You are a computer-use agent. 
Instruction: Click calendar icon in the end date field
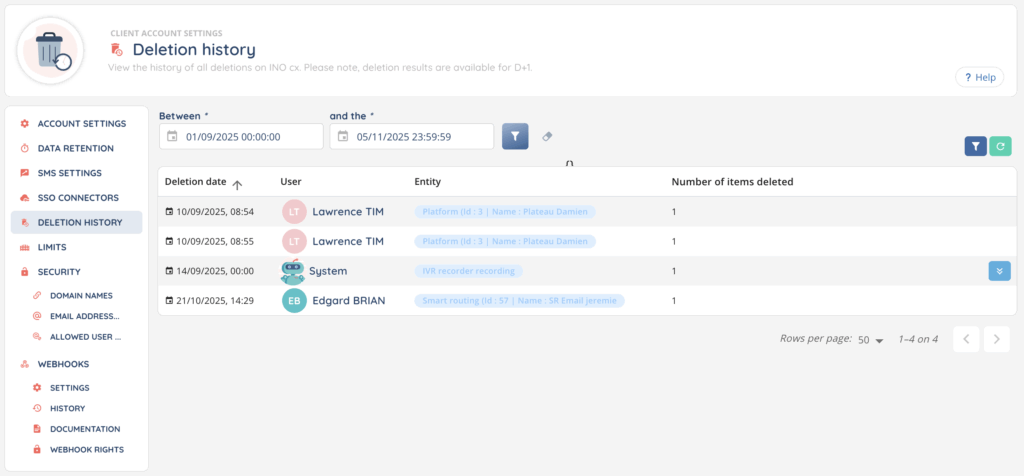(343, 137)
